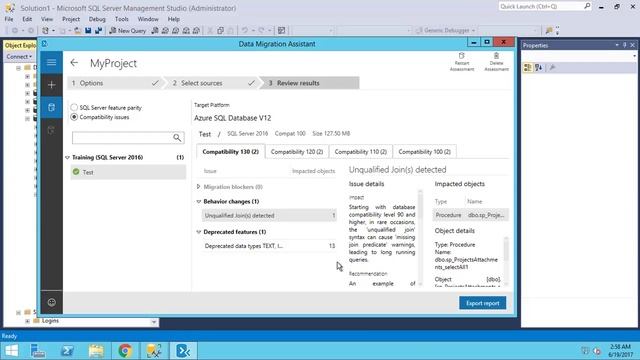This screenshot has height=360, width=640.
Task: Expand the Migration blockers (0) section
Action: point(199,187)
